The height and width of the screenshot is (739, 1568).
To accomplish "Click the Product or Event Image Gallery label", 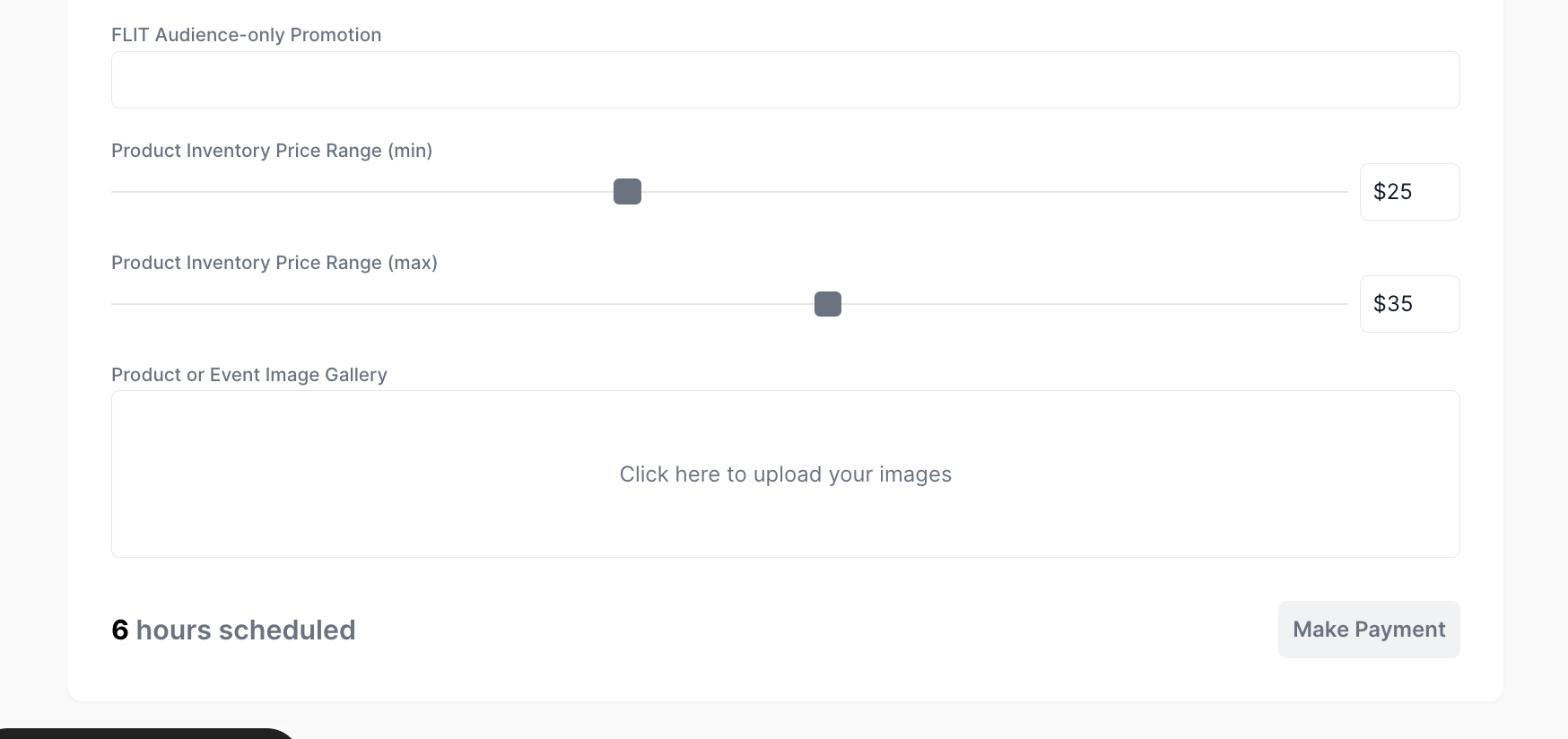I will pos(249,375).
